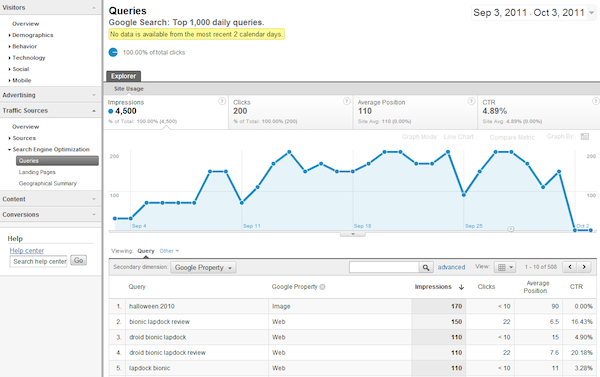Viewport: 600px width, 377px height.
Task: Click the 'halloween 2010' query row
Action: click(x=152, y=307)
